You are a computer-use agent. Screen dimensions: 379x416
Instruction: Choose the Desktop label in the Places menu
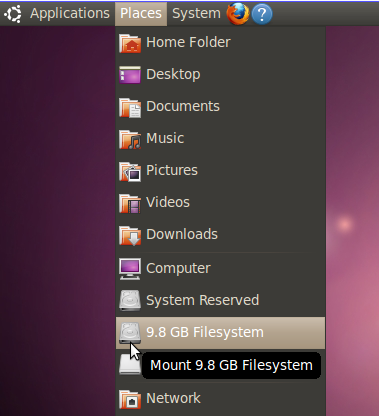pos(173,74)
